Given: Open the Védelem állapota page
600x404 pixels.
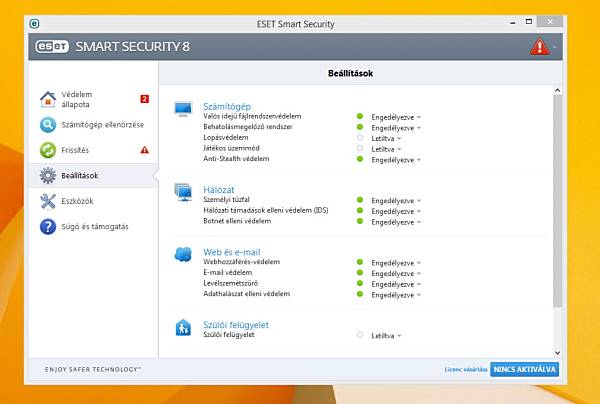Looking at the screenshot, I should point(93,99).
